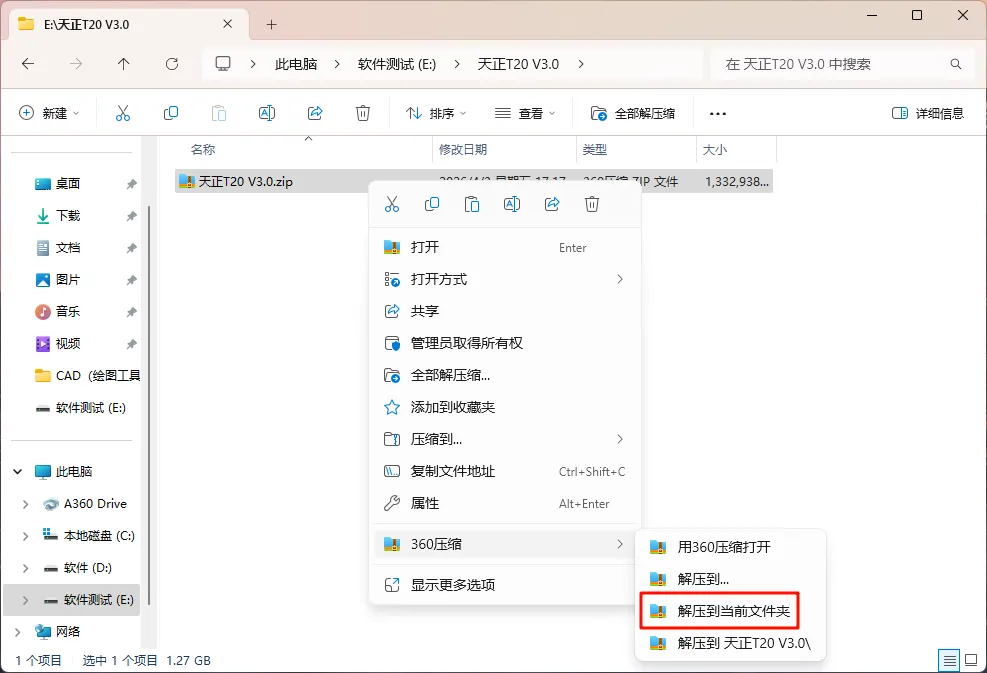Choose 添加到收藏夹
Viewport: 987px width, 673px height.
(x=505, y=407)
